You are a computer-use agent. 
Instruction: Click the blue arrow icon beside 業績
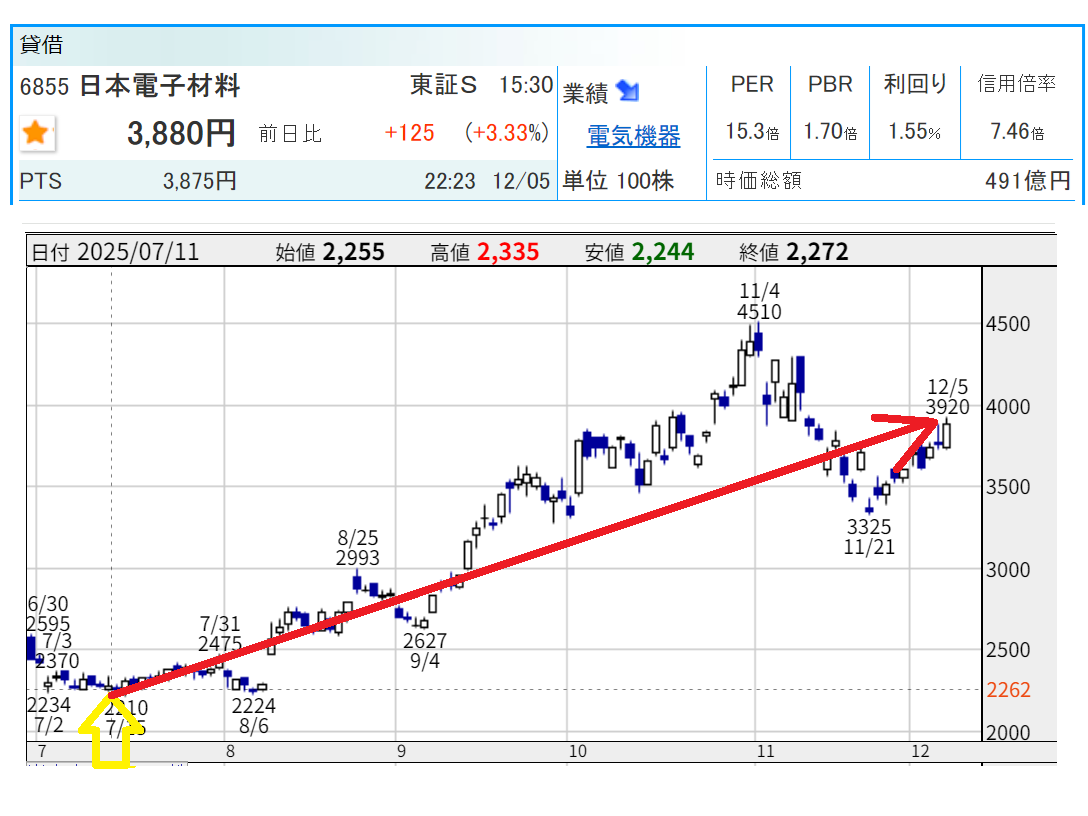pos(628,92)
